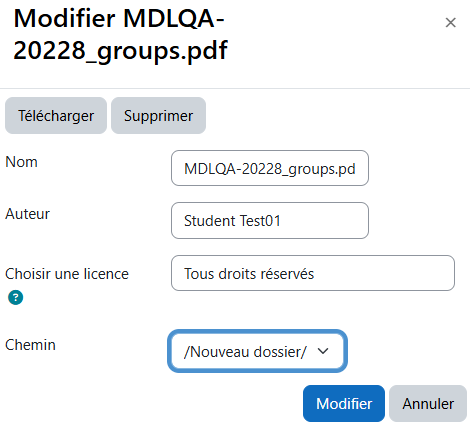Cancel the edit with the Annuler button

tap(428, 404)
